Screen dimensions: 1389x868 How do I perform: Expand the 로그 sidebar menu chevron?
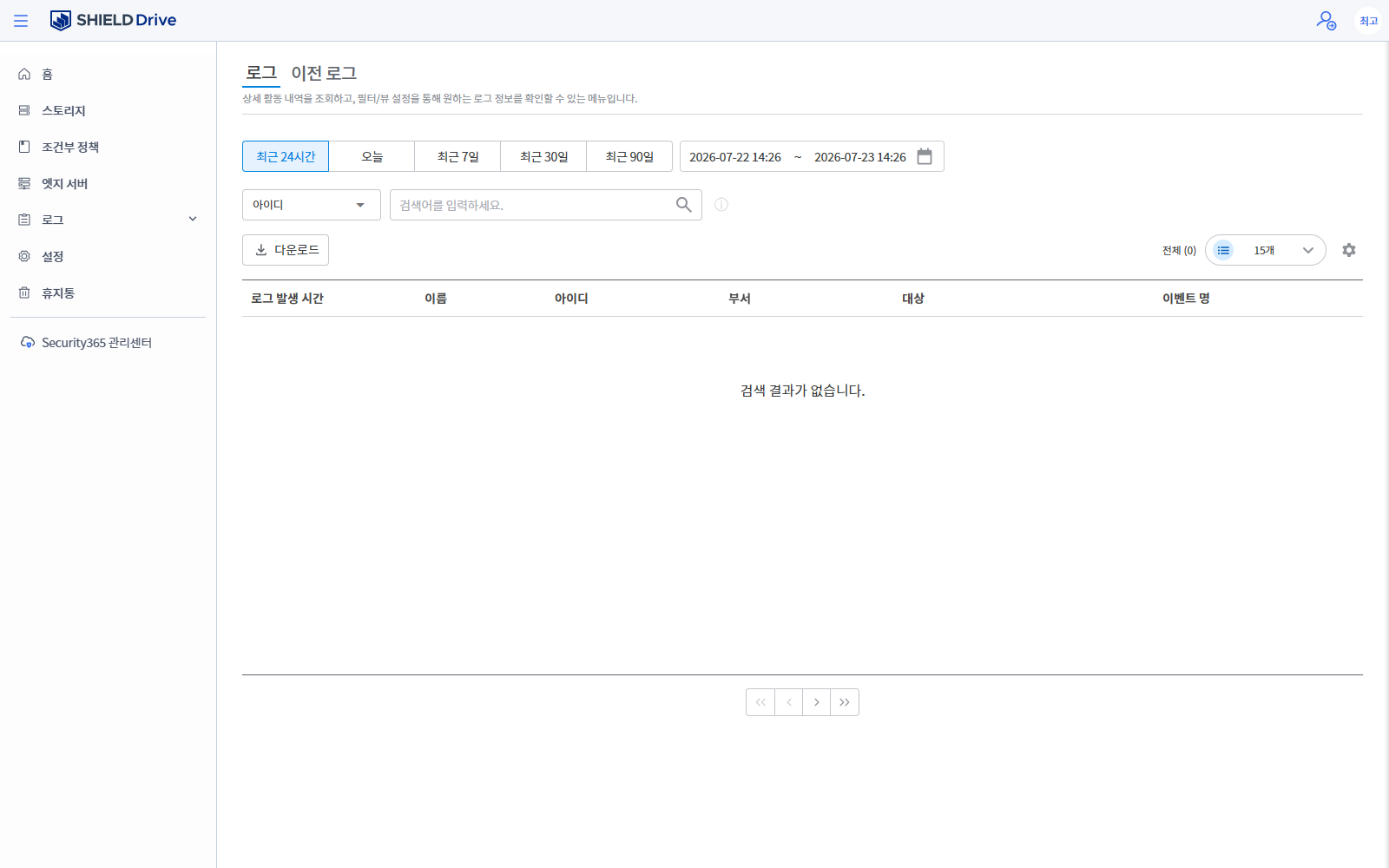coord(193,219)
